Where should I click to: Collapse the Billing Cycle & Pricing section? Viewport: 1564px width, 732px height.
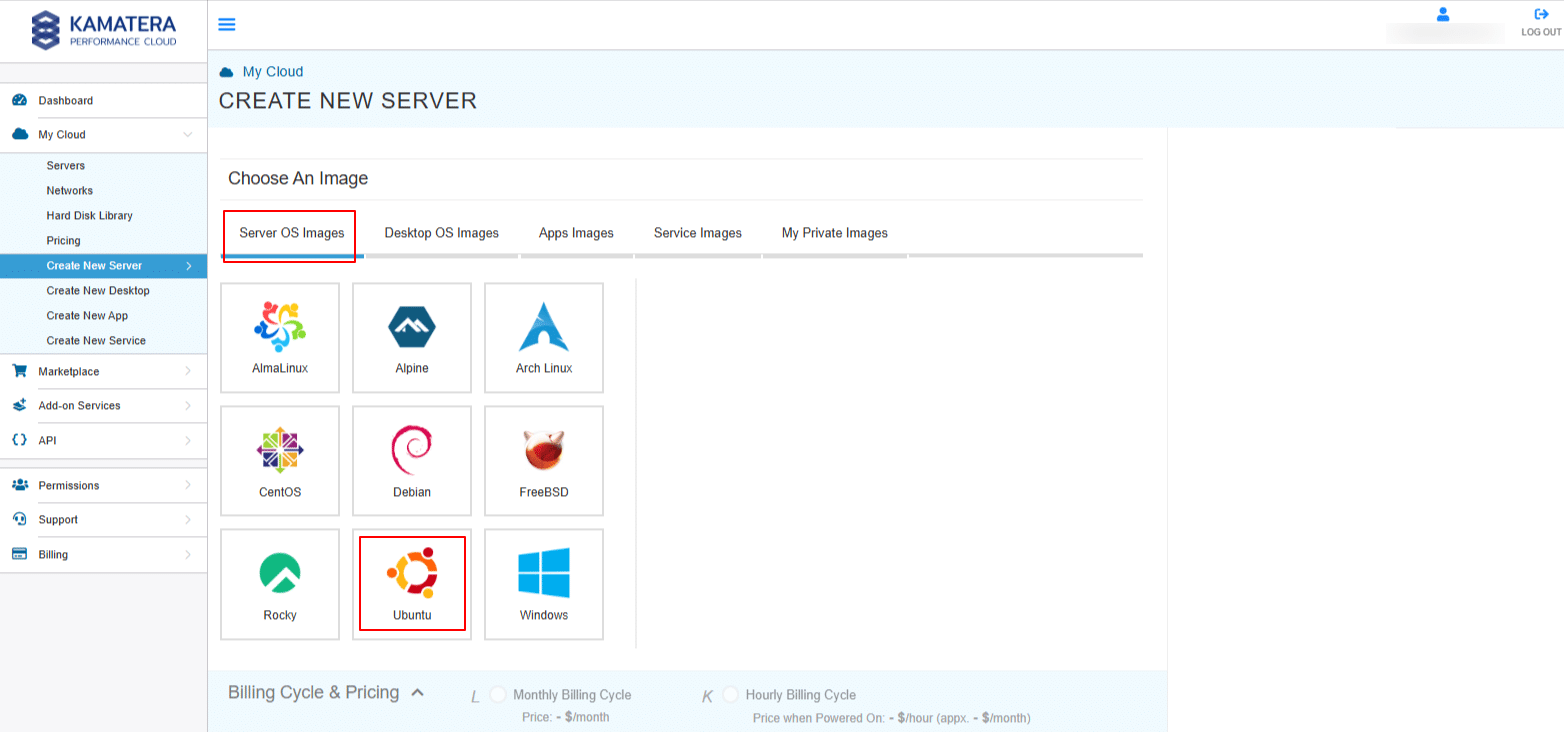(418, 692)
